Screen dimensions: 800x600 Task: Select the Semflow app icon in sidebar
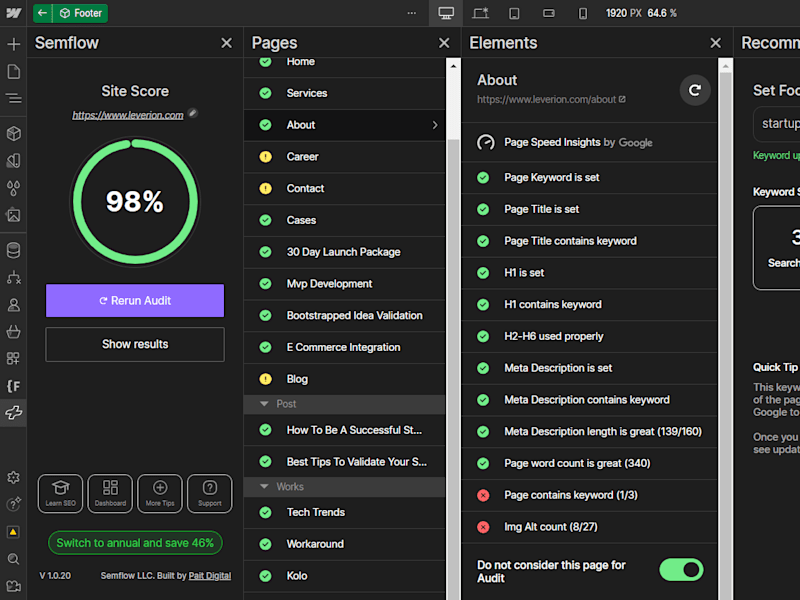14,412
